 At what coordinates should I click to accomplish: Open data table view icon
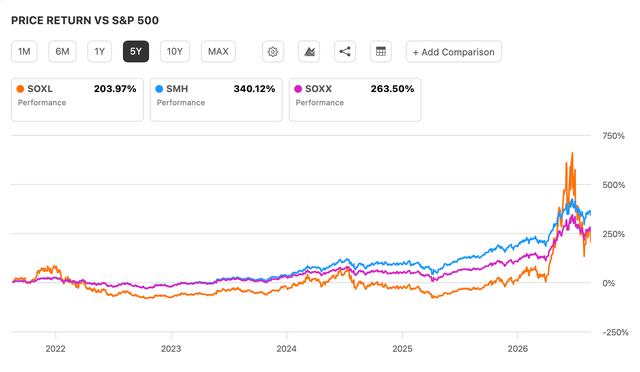(x=381, y=52)
